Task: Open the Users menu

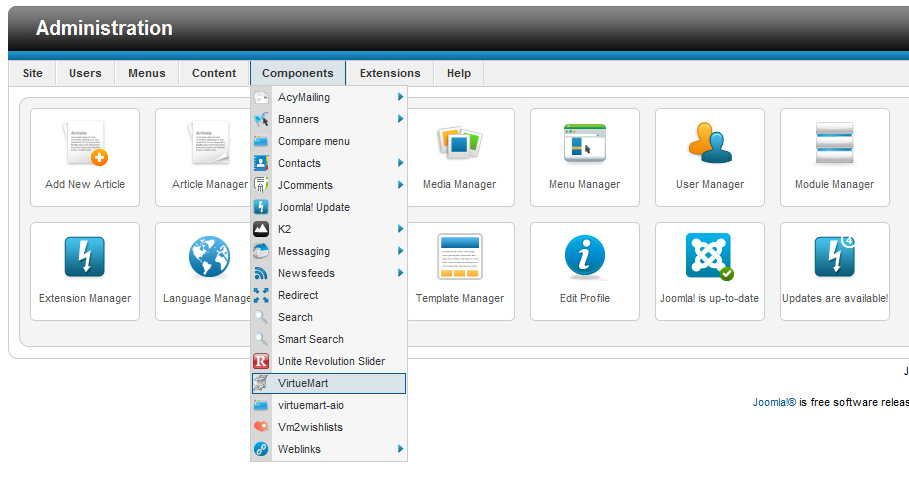Action: (85, 73)
